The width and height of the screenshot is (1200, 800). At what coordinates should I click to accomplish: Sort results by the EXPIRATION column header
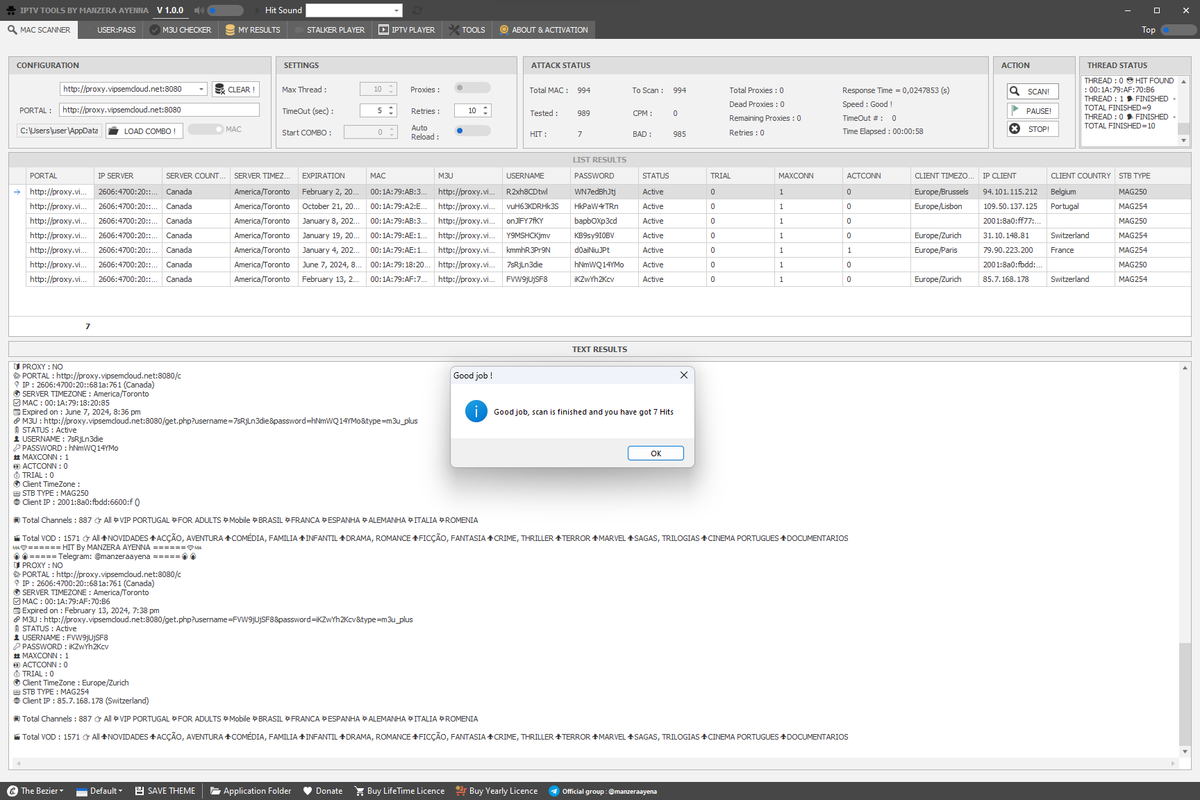click(331, 175)
